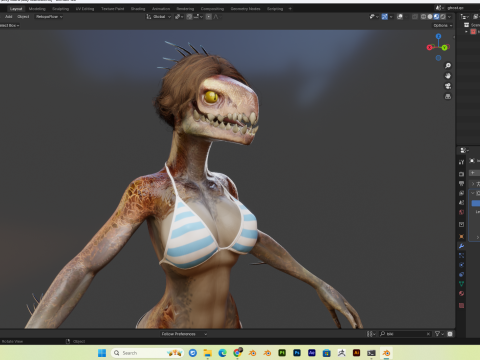Viewport: 480px width, 360px height.
Task: Toggle snapping in the viewport header
Action: [x=189, y=17]
